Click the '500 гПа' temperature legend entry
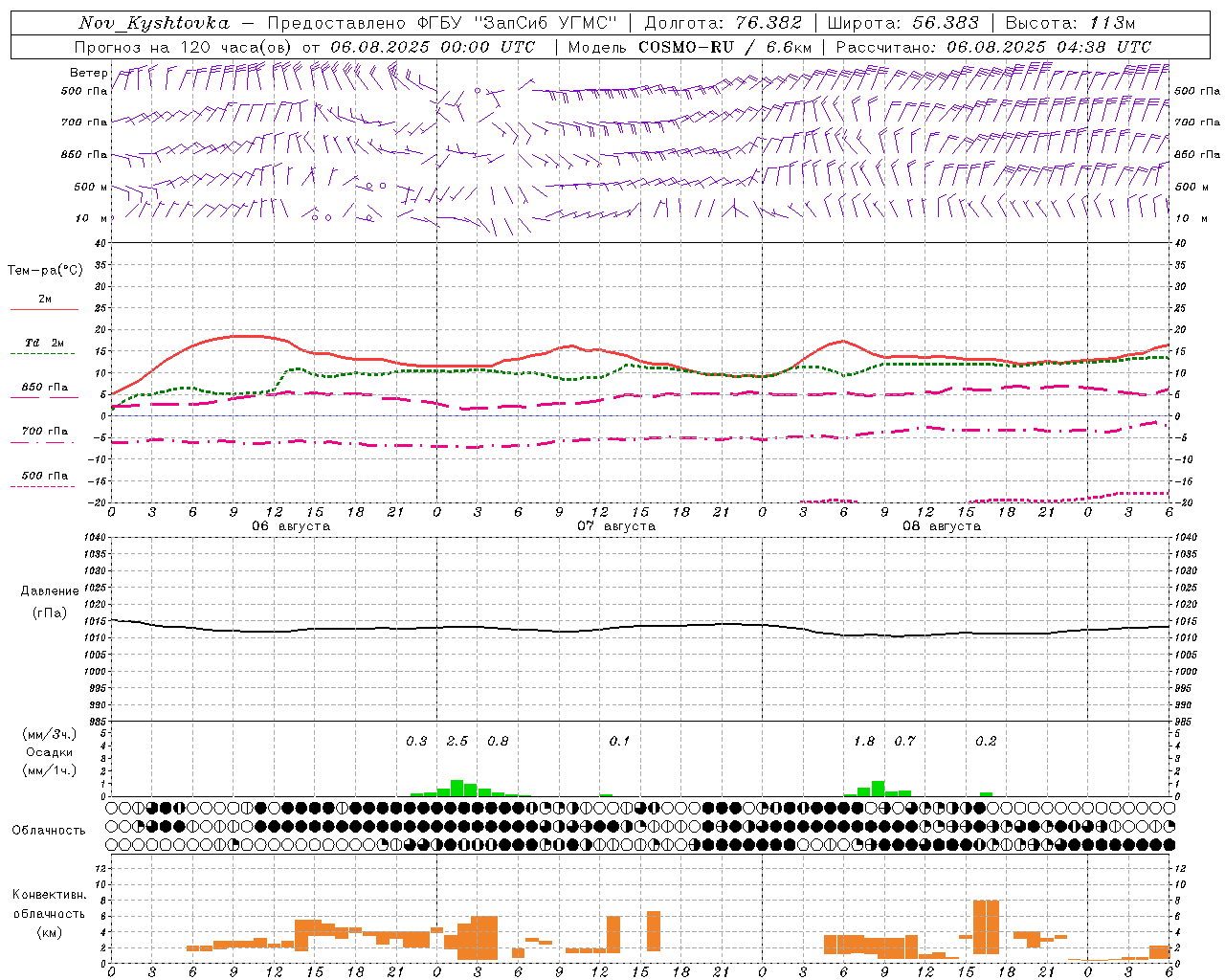 45,476
